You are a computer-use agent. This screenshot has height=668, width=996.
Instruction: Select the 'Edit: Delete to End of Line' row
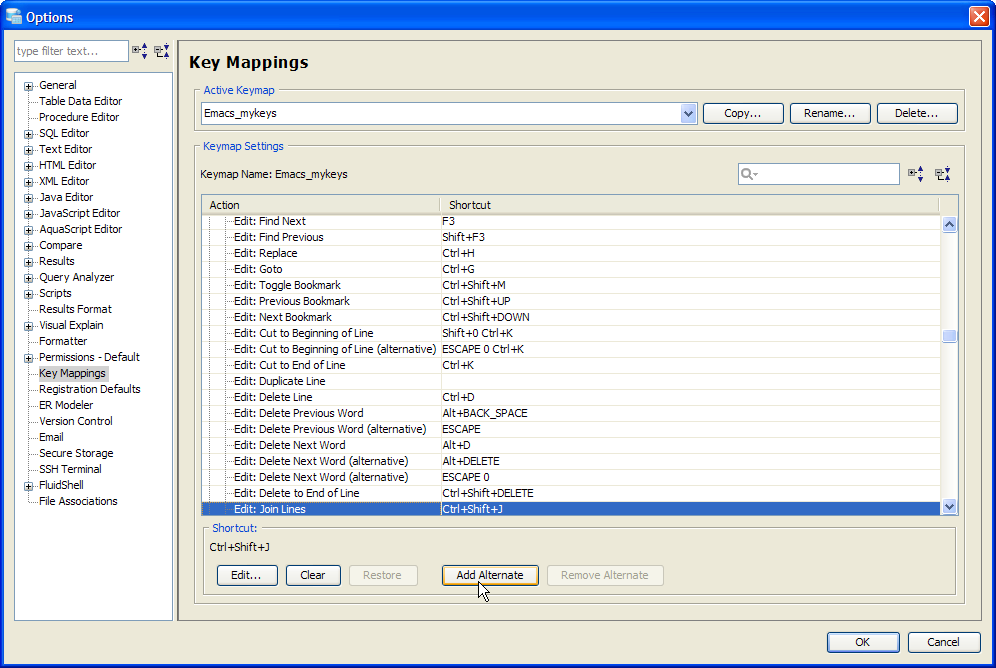click(x=571, y=493)
